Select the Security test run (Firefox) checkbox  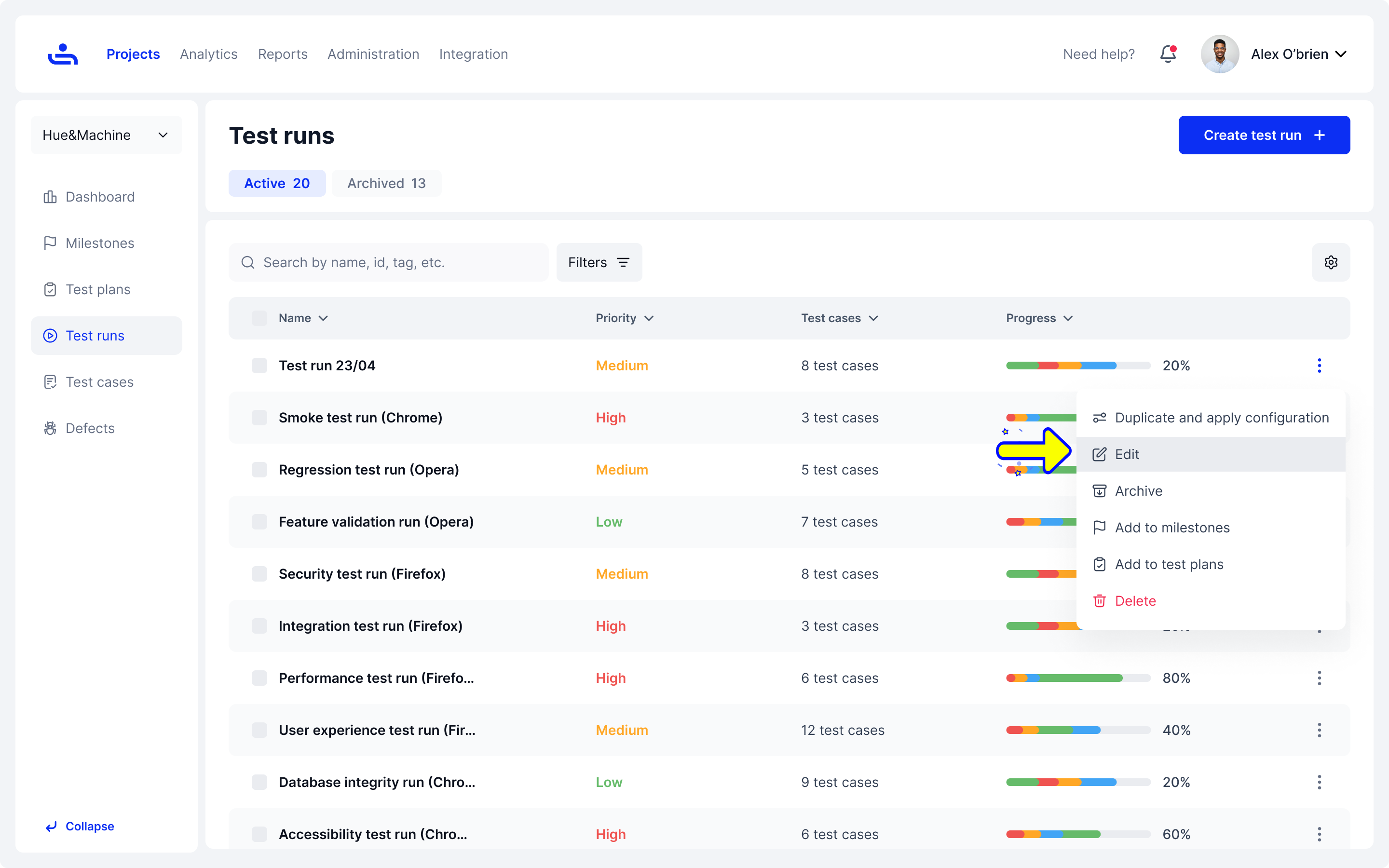click(259, 574)
